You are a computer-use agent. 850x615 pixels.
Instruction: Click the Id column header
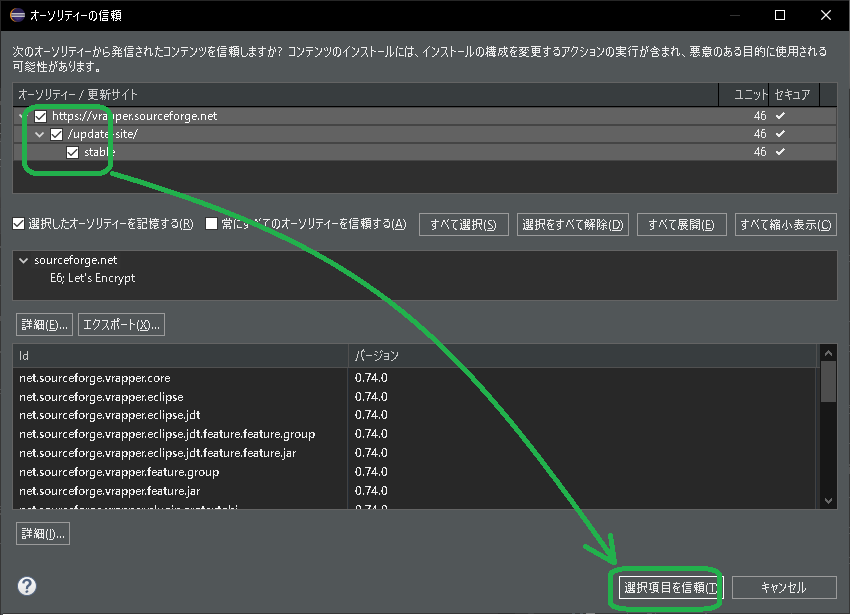(x=180, y=356)
